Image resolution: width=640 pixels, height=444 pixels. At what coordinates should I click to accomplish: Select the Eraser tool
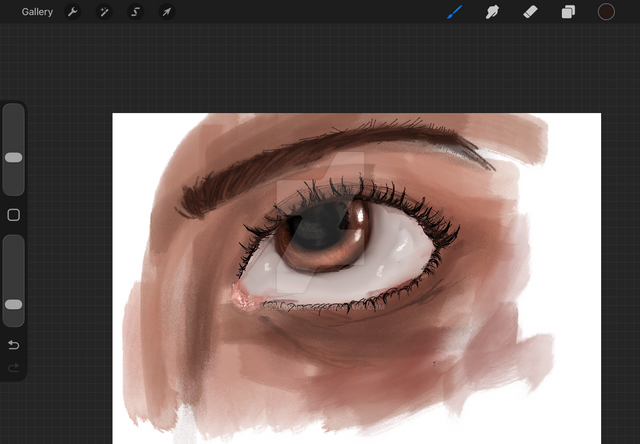pyautogui.click(x=530, y=12)
